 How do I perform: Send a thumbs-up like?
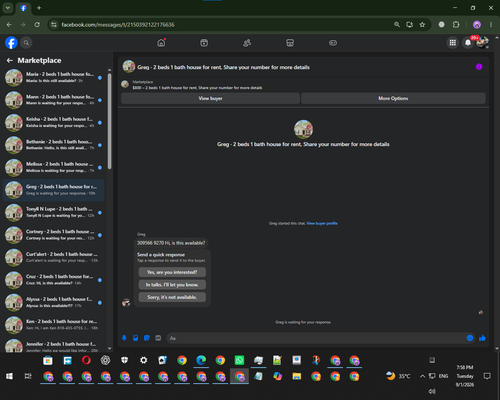(x=482, y=338)
